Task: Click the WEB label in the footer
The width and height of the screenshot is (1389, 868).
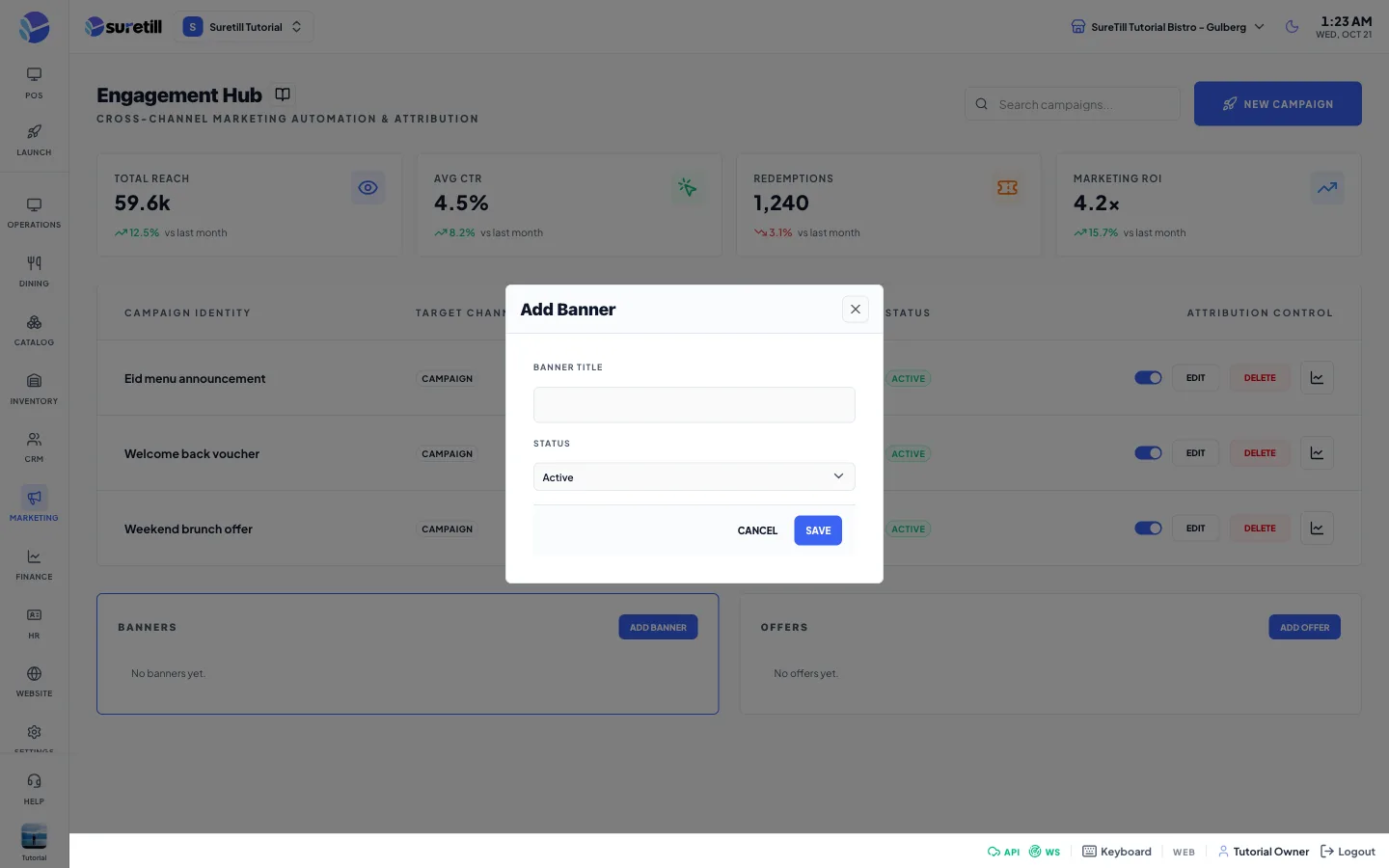Action: tap(1184, 853)
